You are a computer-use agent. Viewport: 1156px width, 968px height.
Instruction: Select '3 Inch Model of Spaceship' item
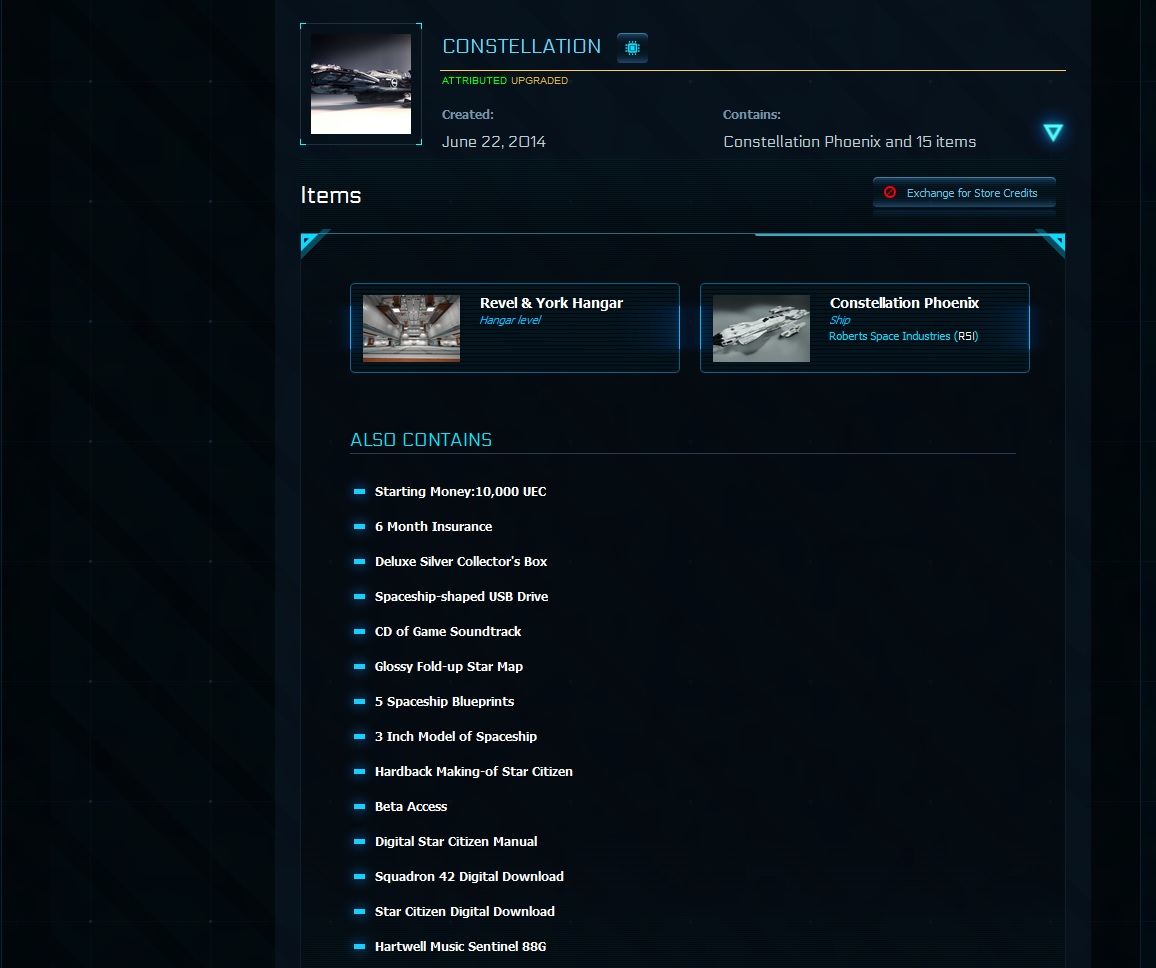(456, 737)
